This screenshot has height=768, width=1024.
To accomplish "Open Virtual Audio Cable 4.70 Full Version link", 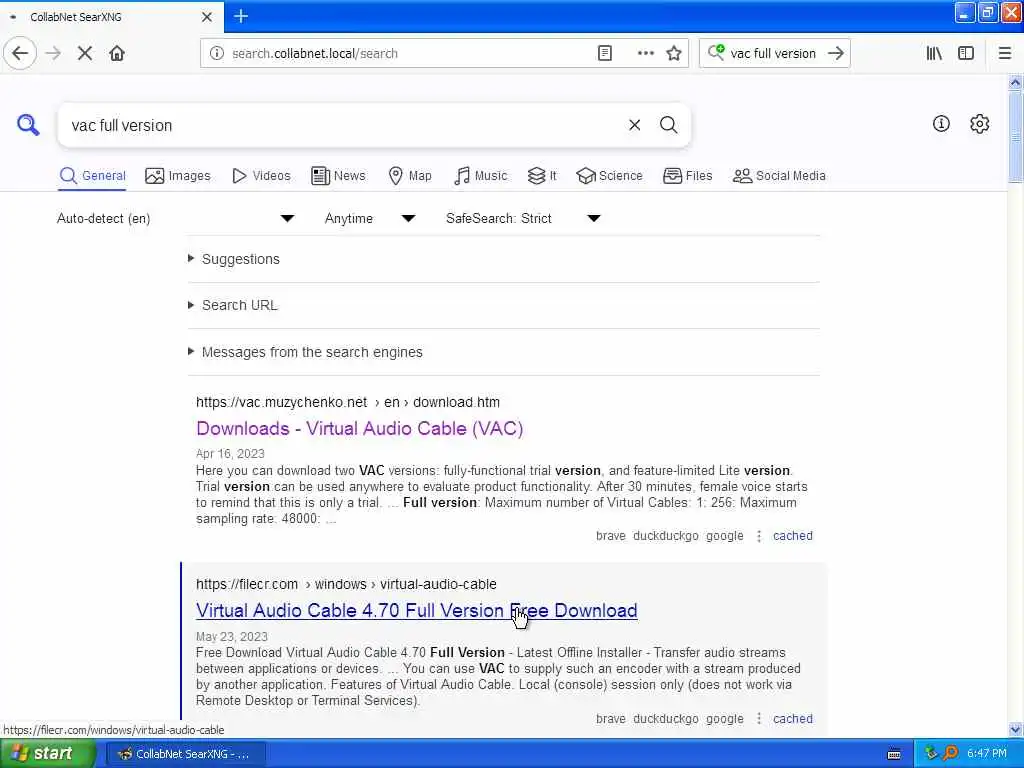I will [417, 610].
